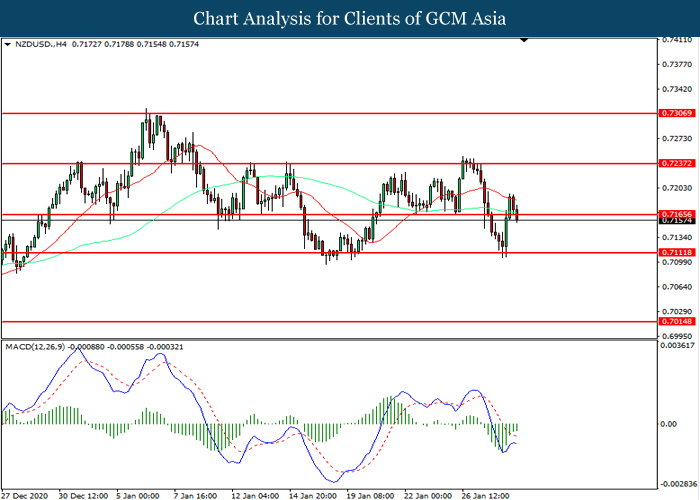Viewport: 700px width, 500px height.
Task: Click the -0.002836 MACD scale value
Action: pos(677,482)
